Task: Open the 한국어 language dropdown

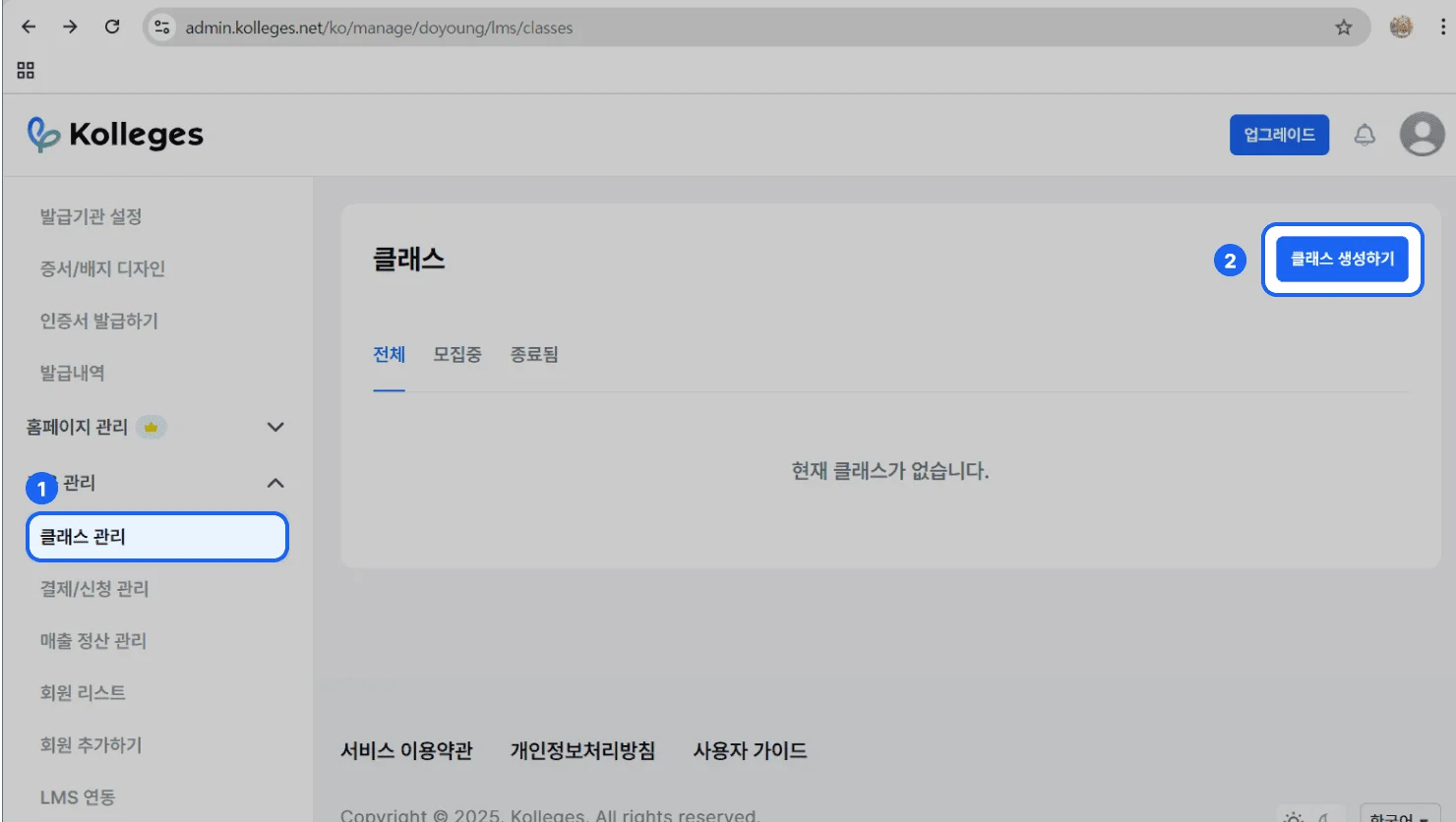Action: coord(1399,816)
